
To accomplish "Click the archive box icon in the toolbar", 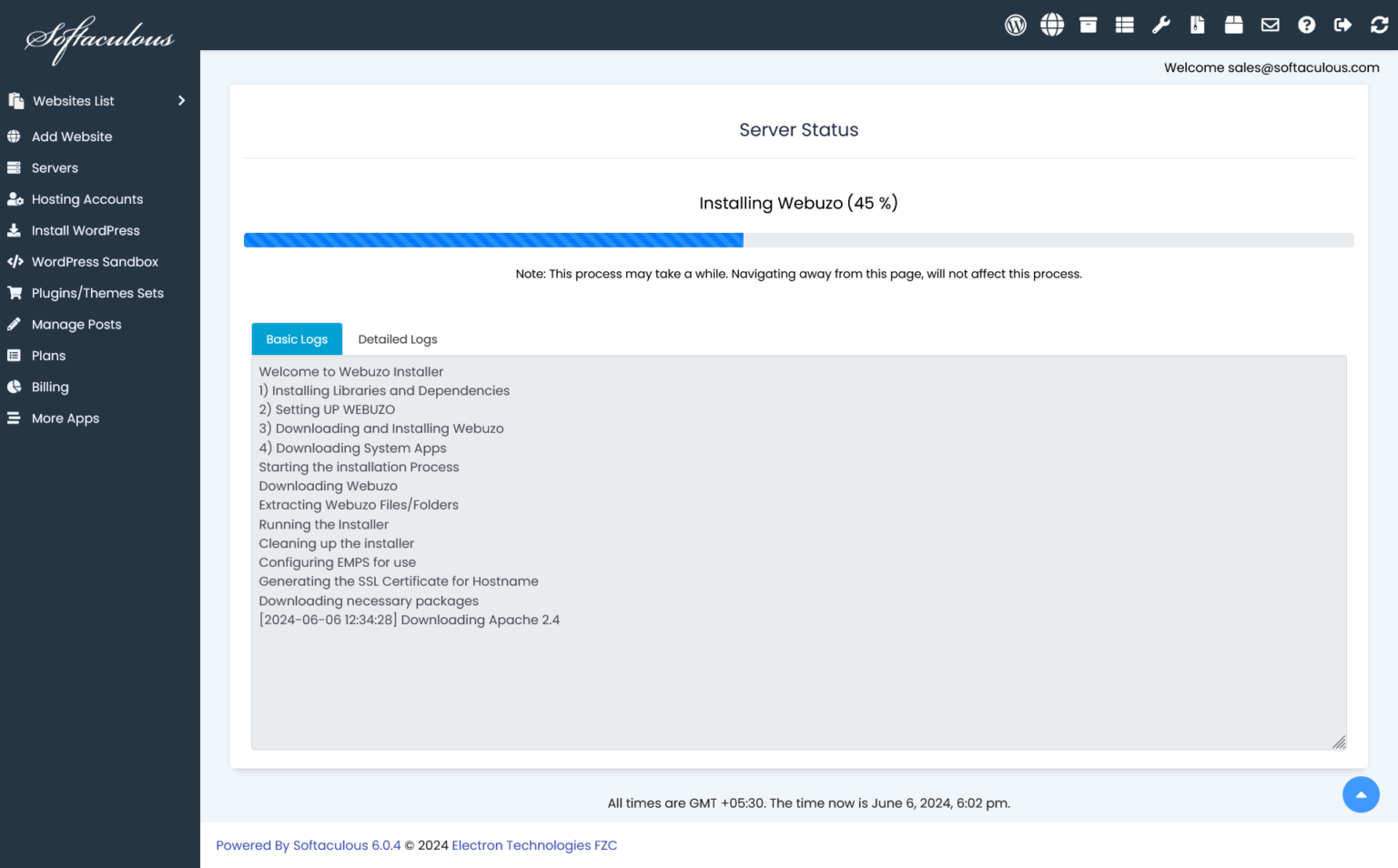I will click(1089, 25).
